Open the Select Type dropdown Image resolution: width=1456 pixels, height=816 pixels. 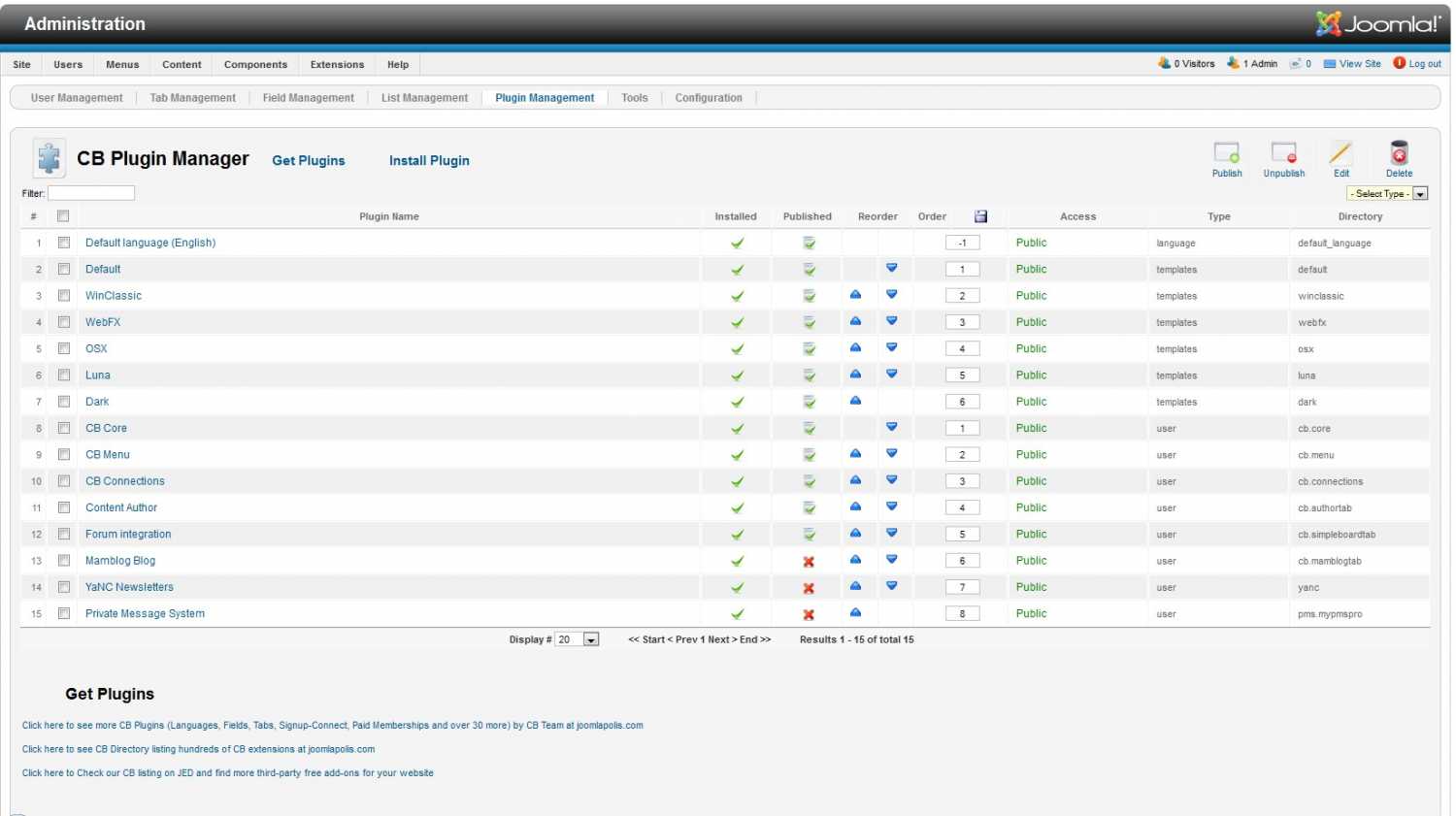(1387, 194)
